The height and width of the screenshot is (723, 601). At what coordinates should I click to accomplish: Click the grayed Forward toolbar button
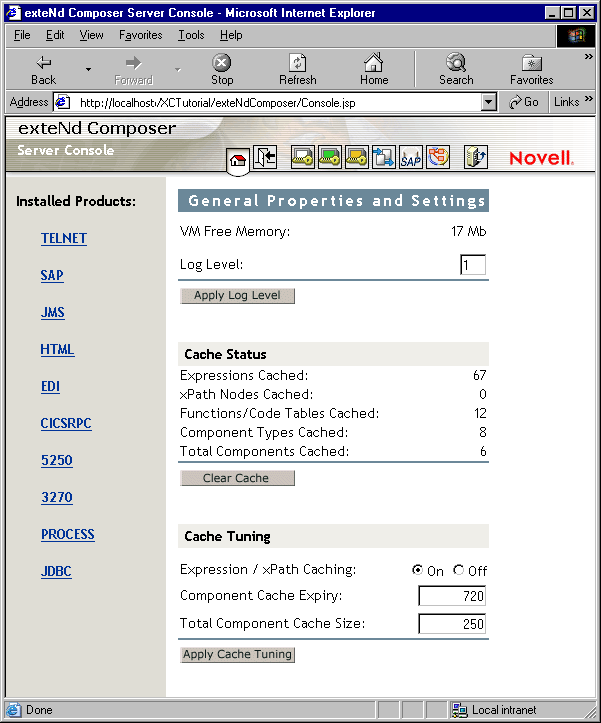[x=133, y=70]
